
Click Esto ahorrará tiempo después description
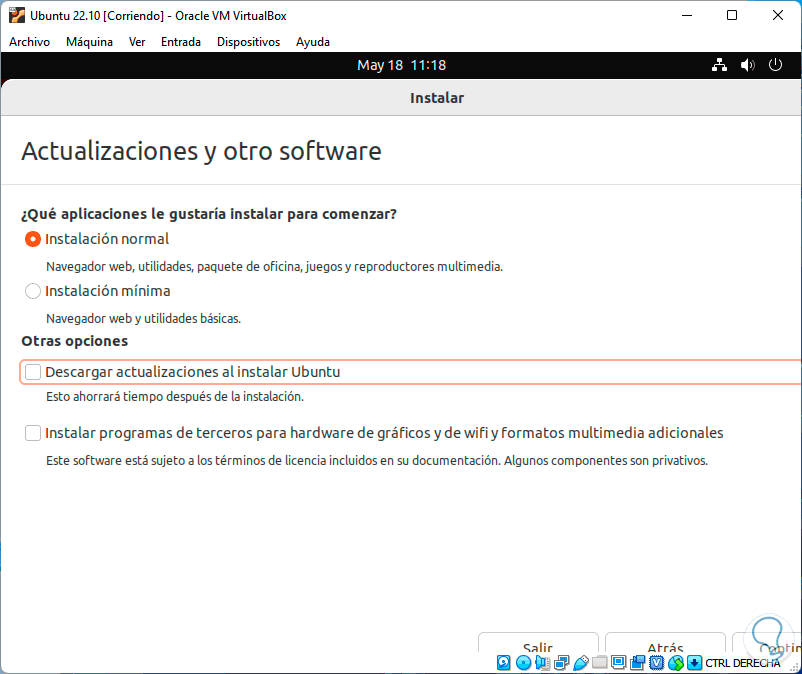coord(175,397)
